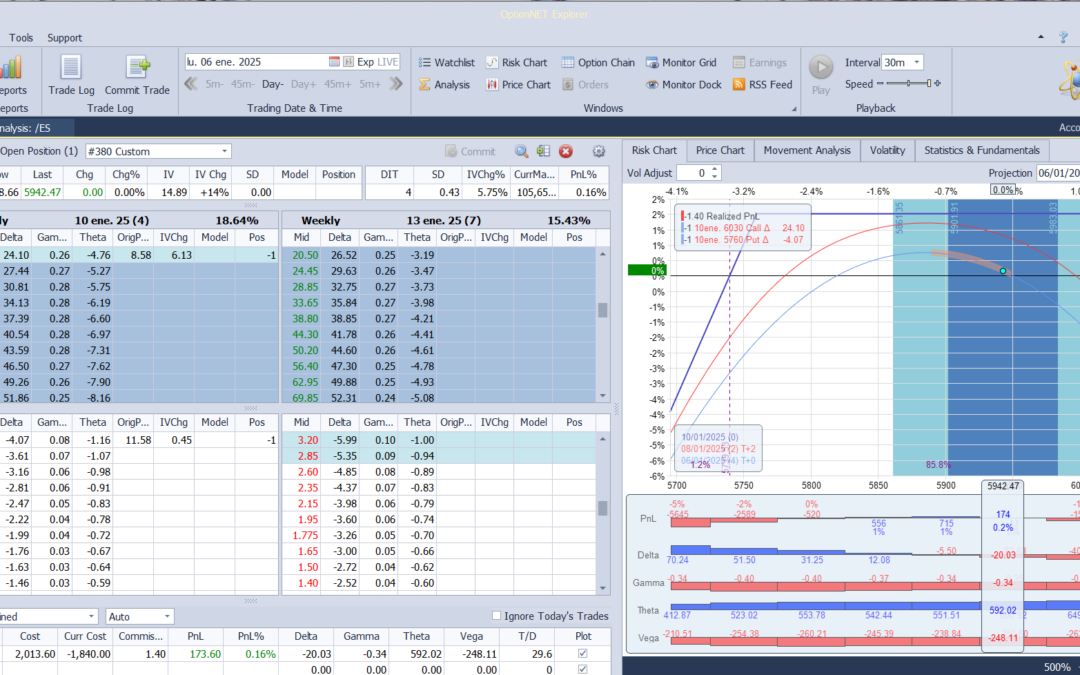
Task: Switch to the Price Chart tab
Action: click(720, 150)
